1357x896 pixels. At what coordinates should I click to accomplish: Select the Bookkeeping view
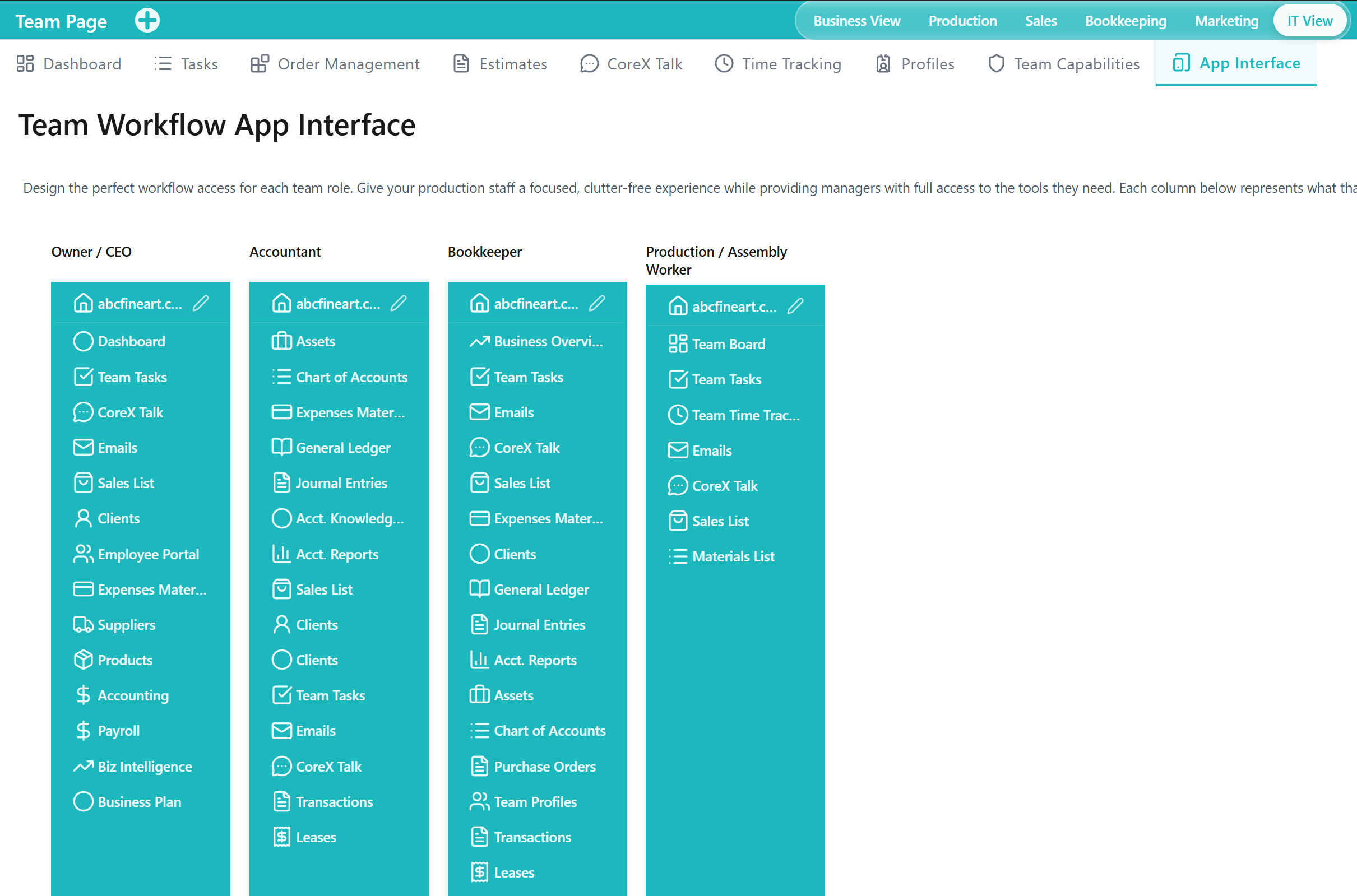[1126, 21]
